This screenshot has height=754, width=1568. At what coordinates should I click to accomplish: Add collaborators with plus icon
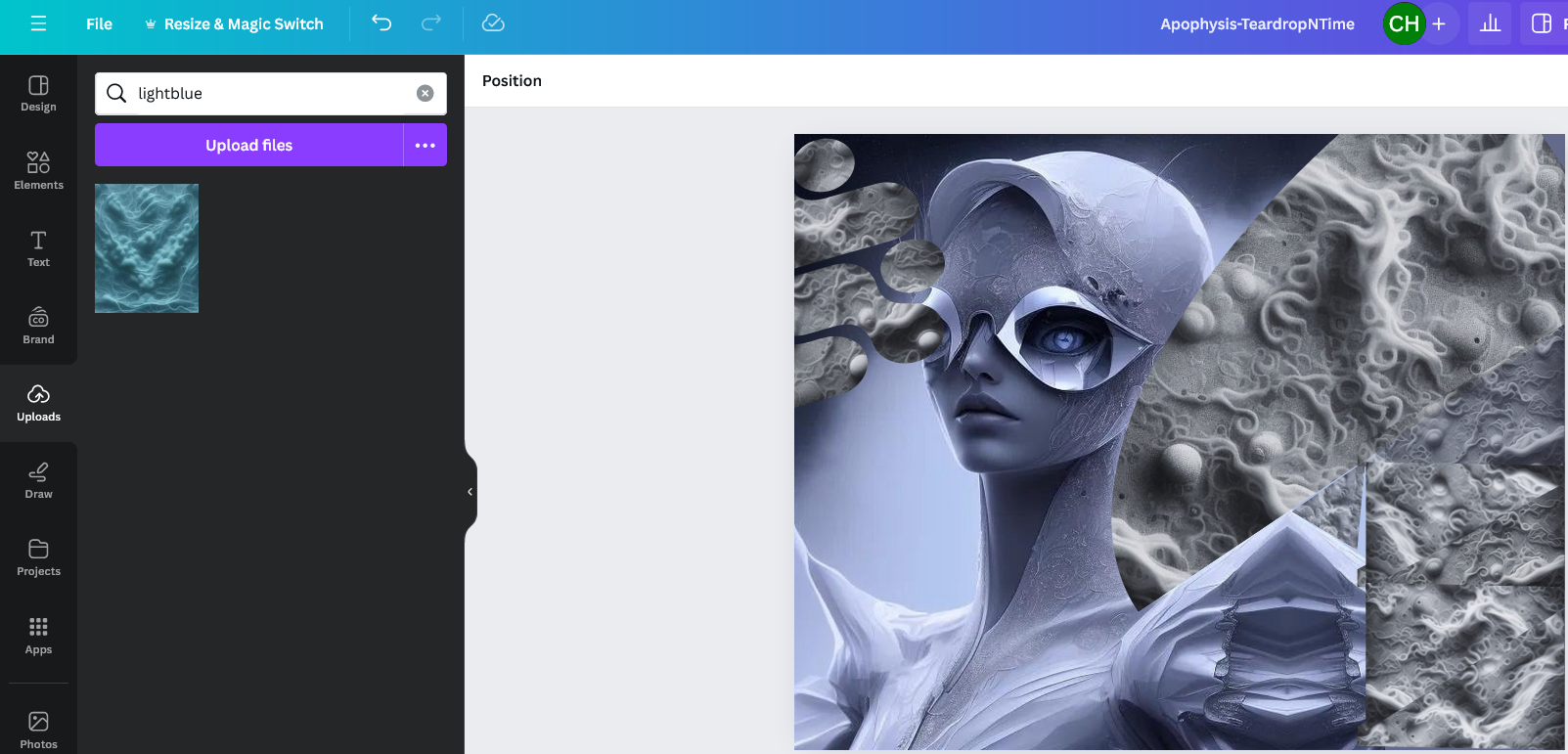point(1439,23)
